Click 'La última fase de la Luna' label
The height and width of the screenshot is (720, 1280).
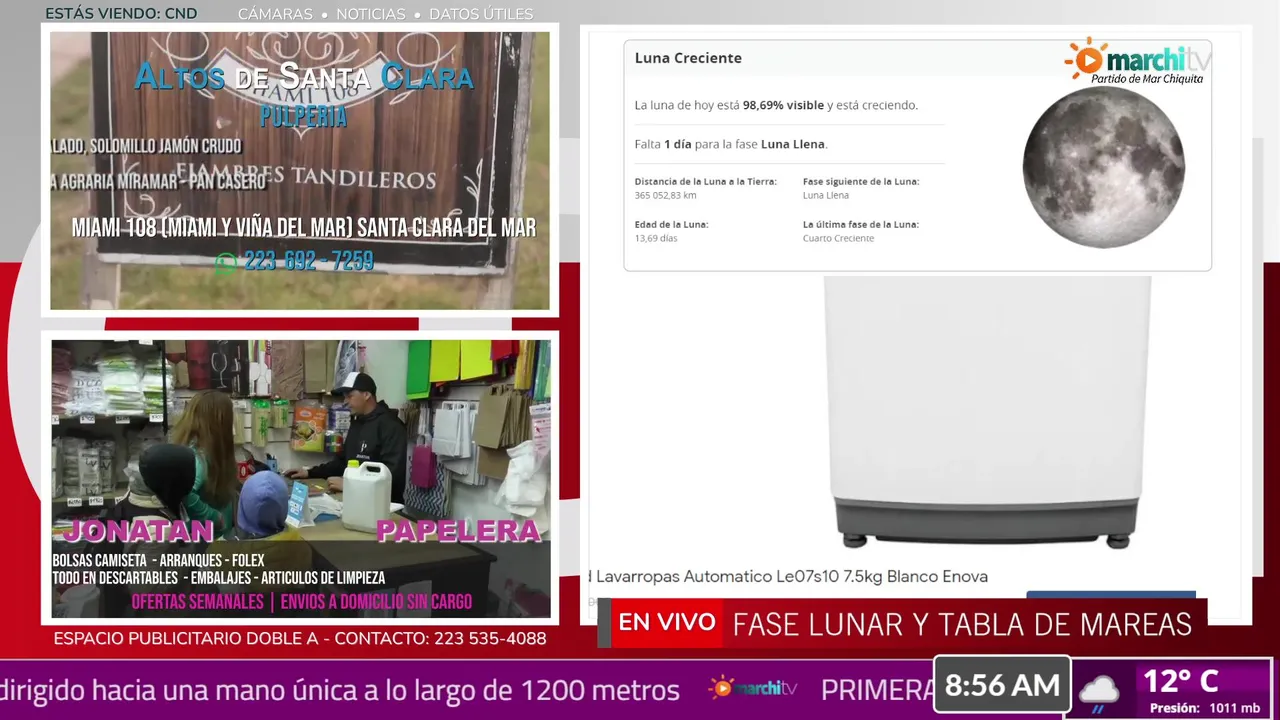(860, 225)
